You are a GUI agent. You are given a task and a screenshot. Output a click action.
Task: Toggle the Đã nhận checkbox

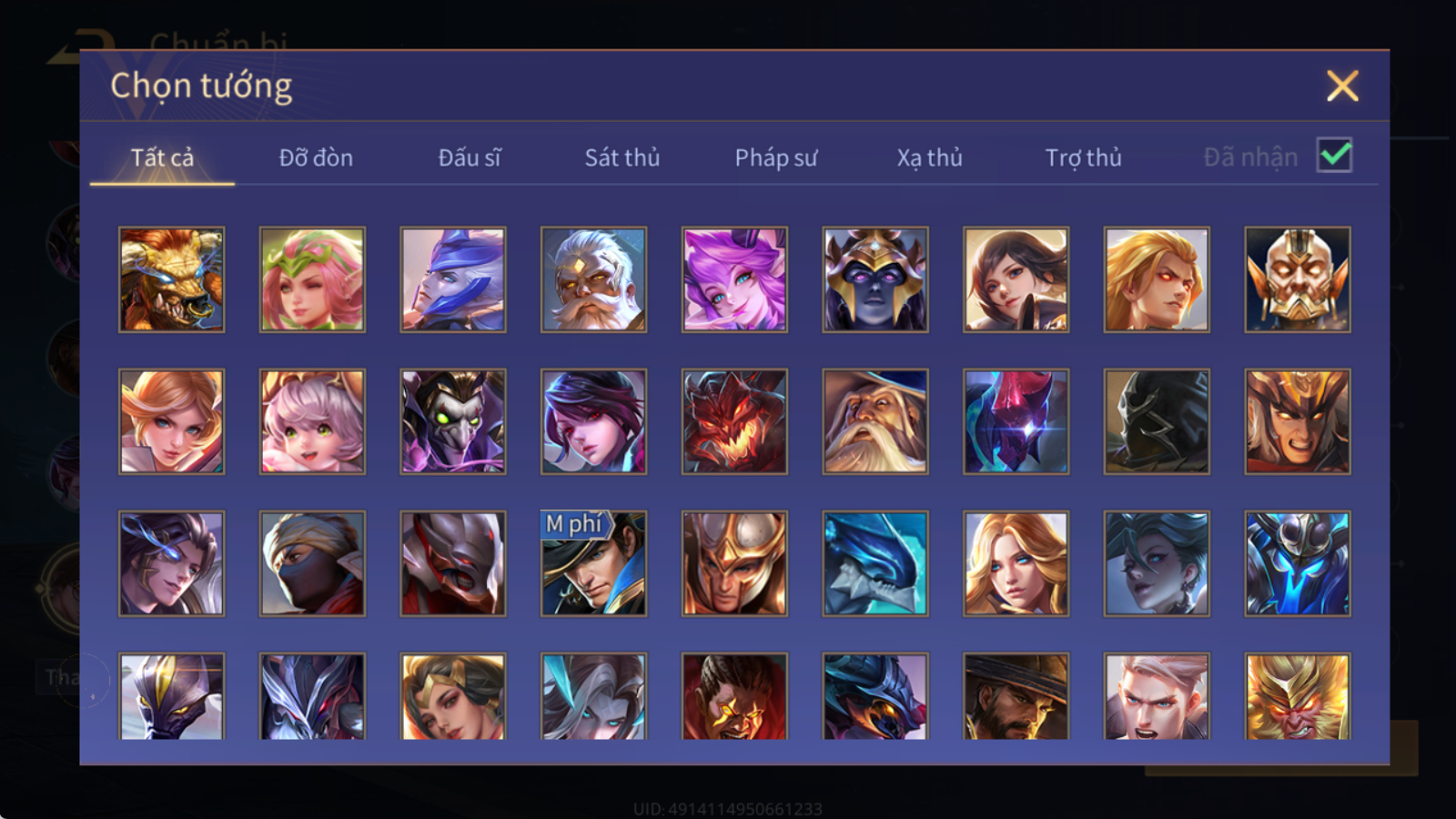pyautogui.click(x=1335, y=156)
